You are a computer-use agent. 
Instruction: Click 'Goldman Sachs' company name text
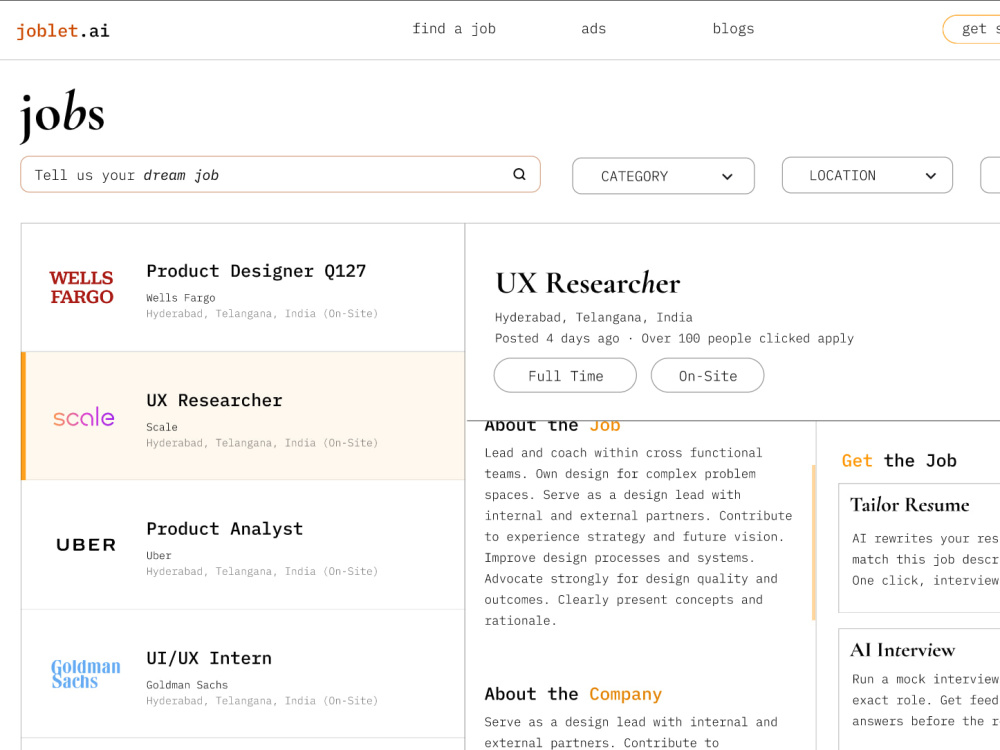tap(187, 685)
